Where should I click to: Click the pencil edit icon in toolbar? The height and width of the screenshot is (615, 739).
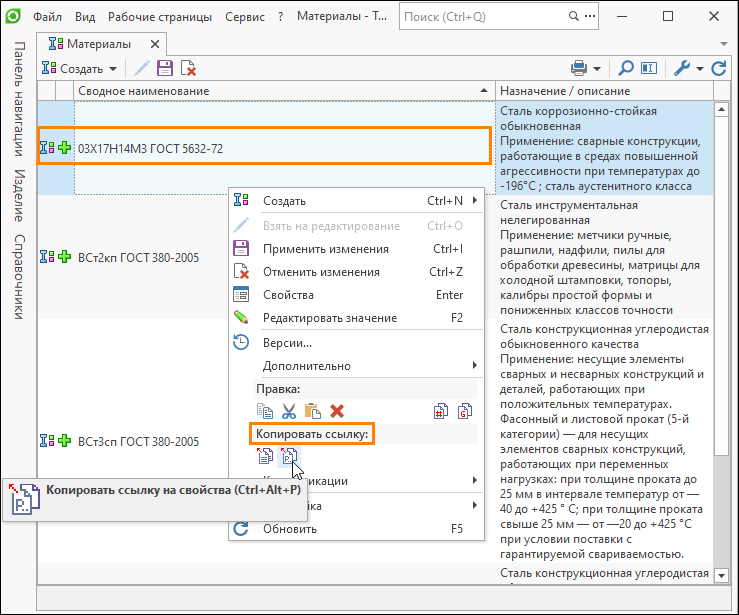click(142, 68)
